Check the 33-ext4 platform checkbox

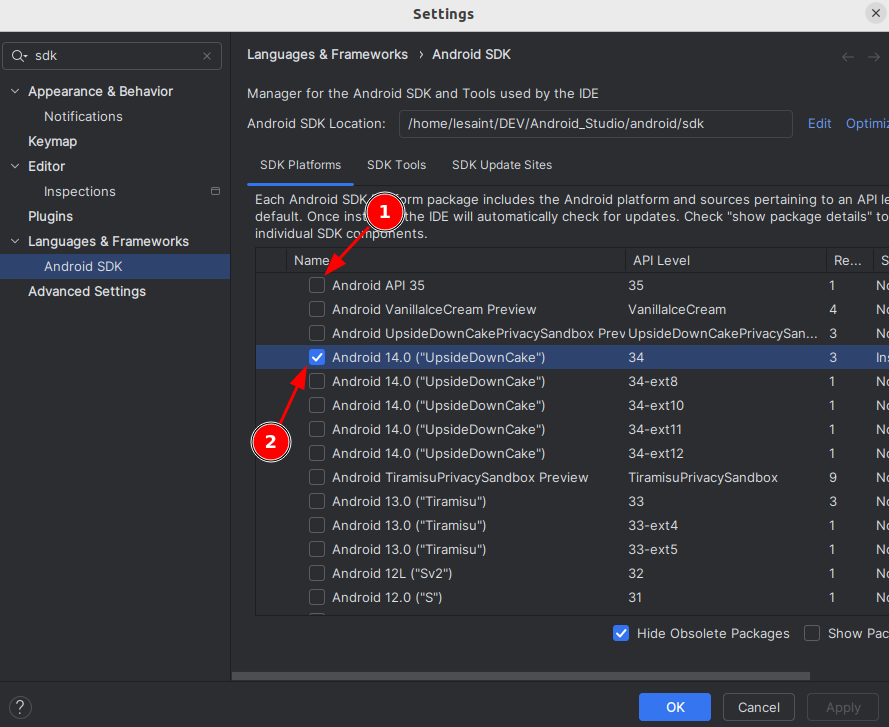click(317, 525)
